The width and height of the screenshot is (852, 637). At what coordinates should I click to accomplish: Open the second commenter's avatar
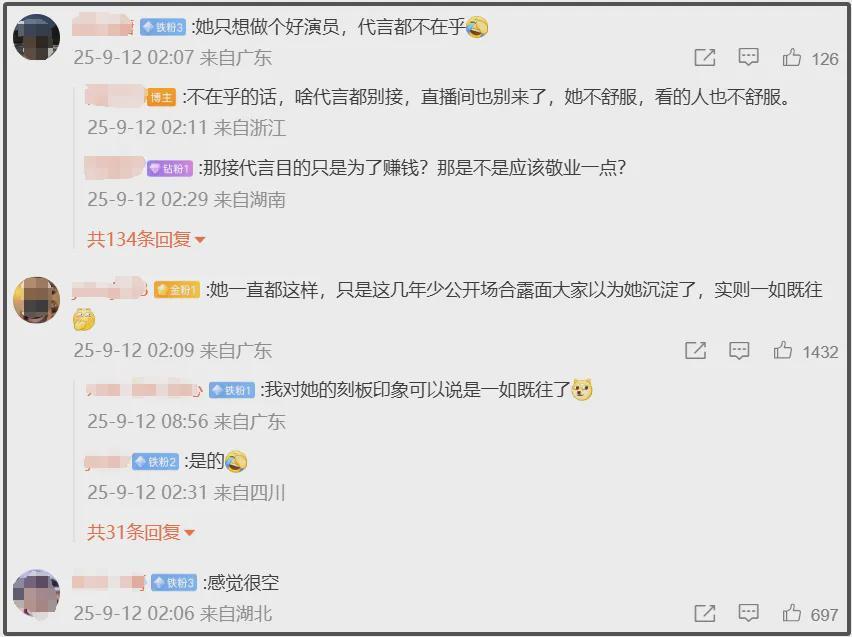pyautogui.click(x=36, y=299)
